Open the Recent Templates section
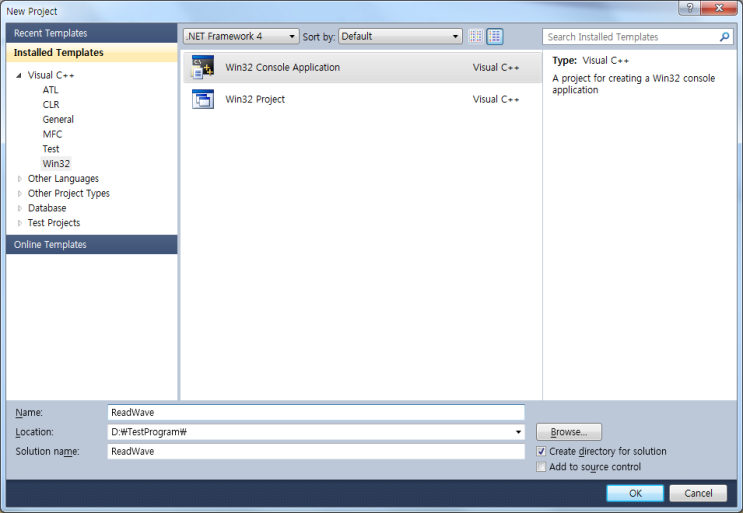 pyautogui.click(x=91, y=33)
